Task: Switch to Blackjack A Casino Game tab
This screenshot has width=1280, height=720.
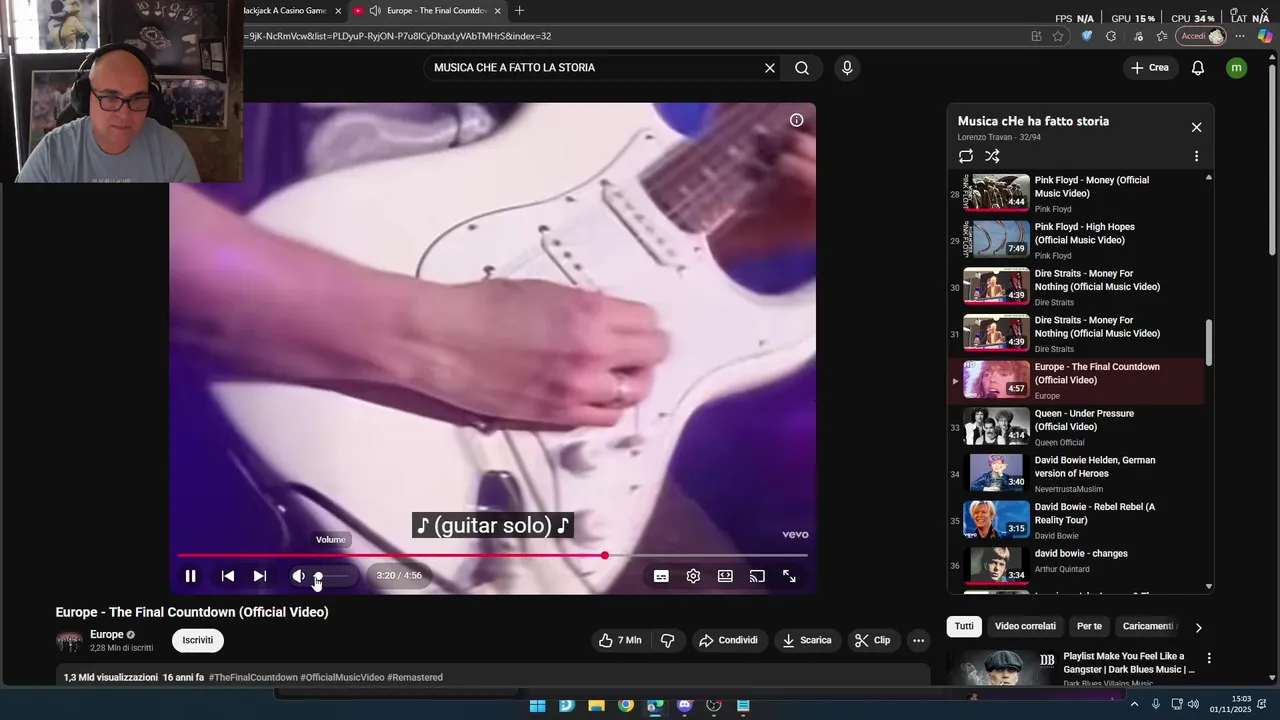Action: click(x=290, y=11)
